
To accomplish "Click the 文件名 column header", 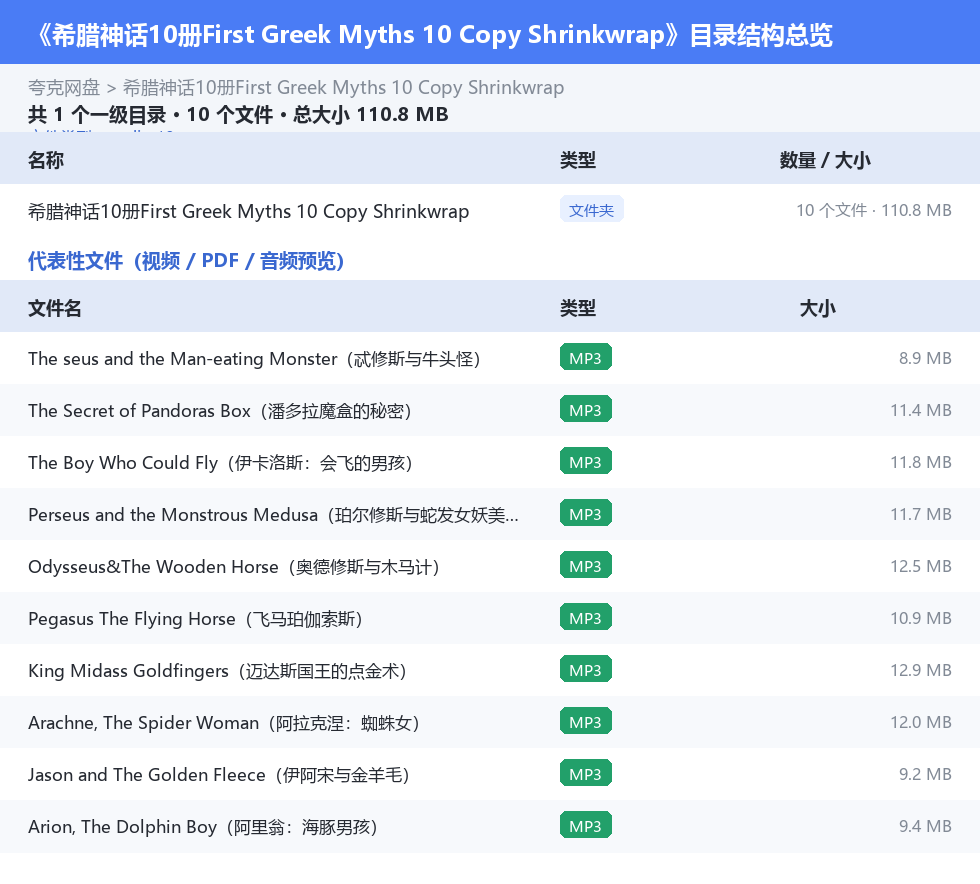I will pyautogui.click(x=54, y=308).
